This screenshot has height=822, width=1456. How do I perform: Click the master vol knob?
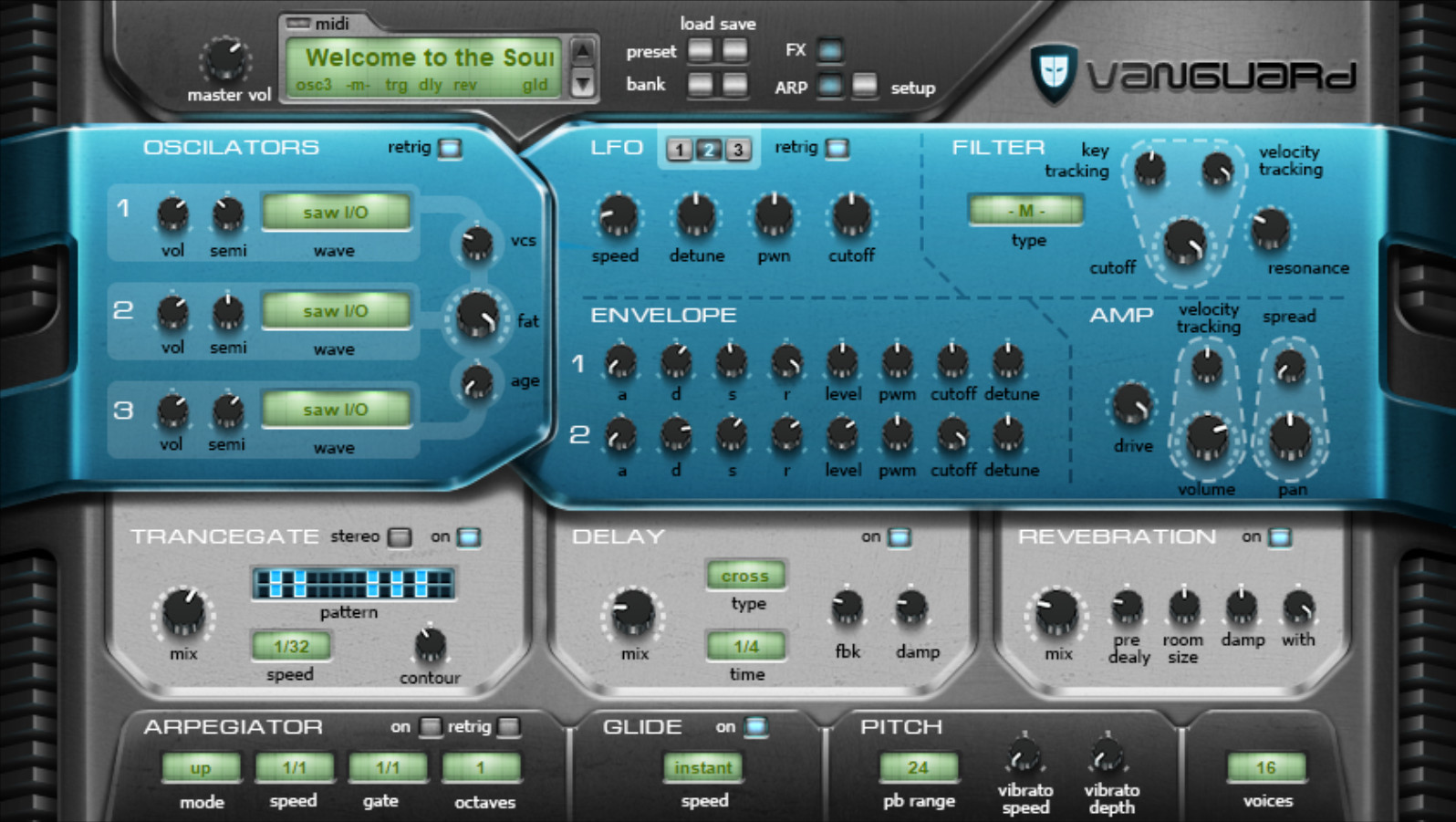click(x=225, y=59)
